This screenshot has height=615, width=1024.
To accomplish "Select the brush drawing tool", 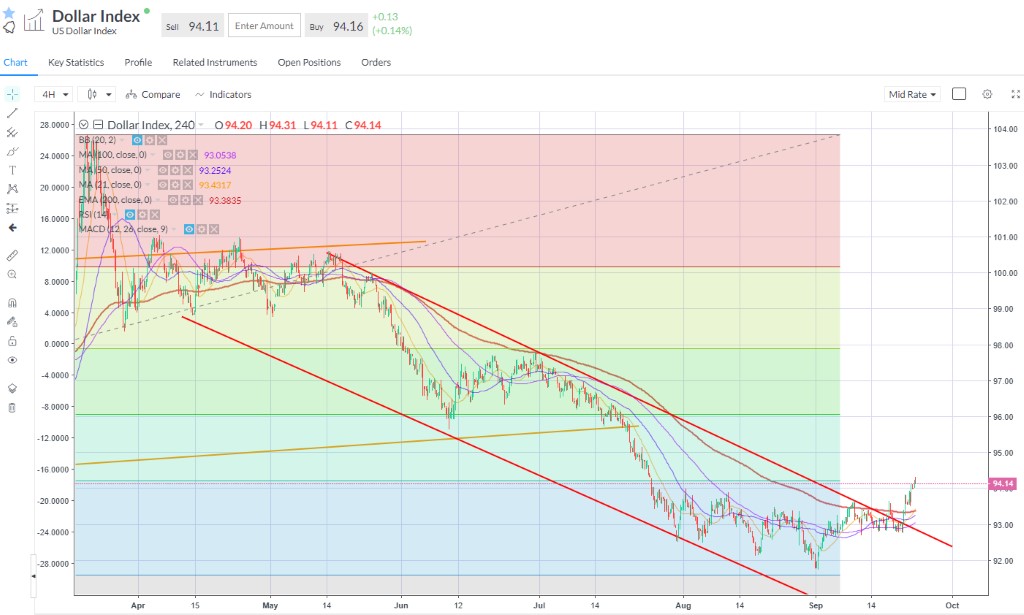I will (12, 151).
